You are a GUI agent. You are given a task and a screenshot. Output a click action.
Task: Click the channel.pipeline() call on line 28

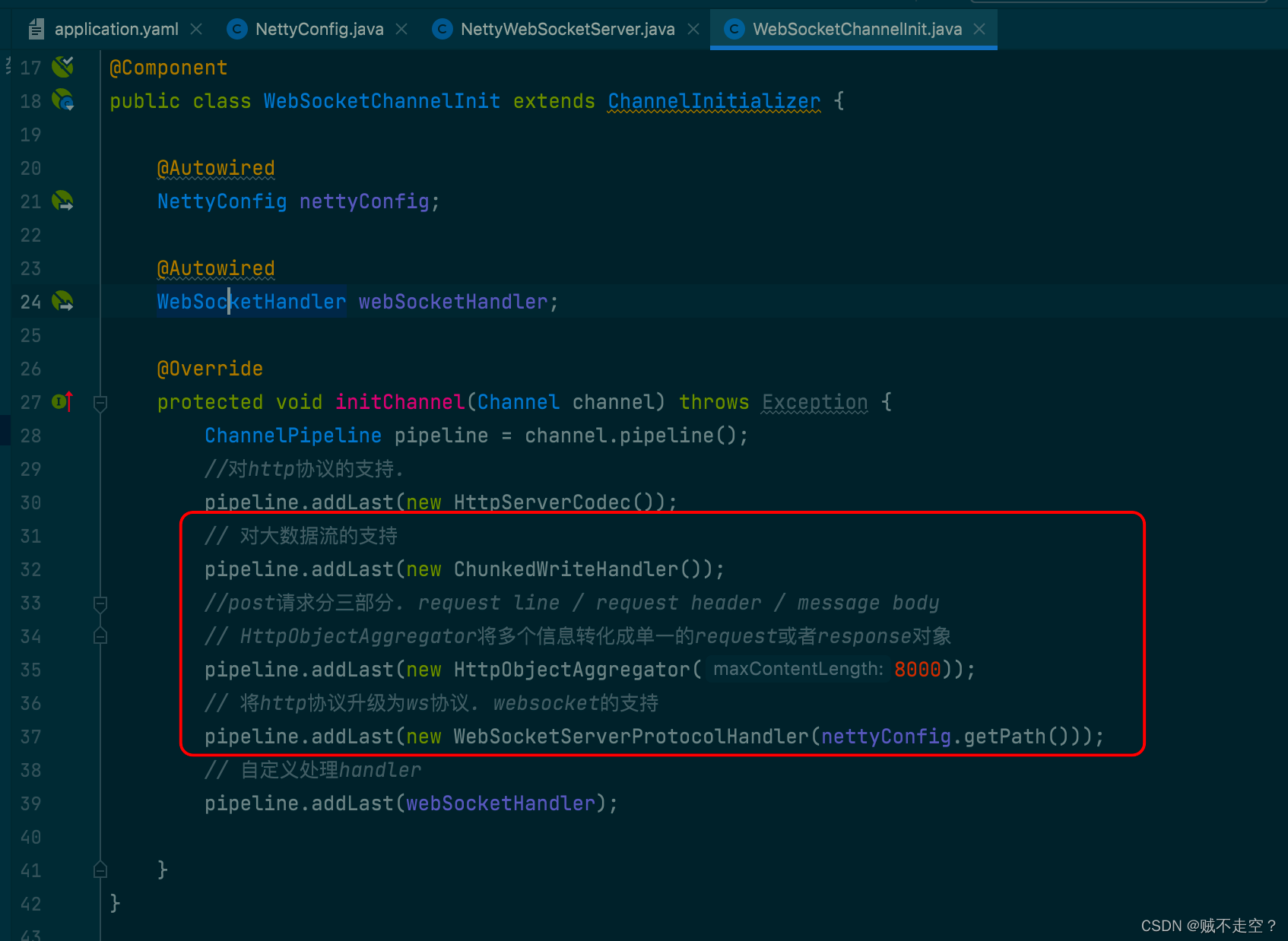click(x=630, y=436)
